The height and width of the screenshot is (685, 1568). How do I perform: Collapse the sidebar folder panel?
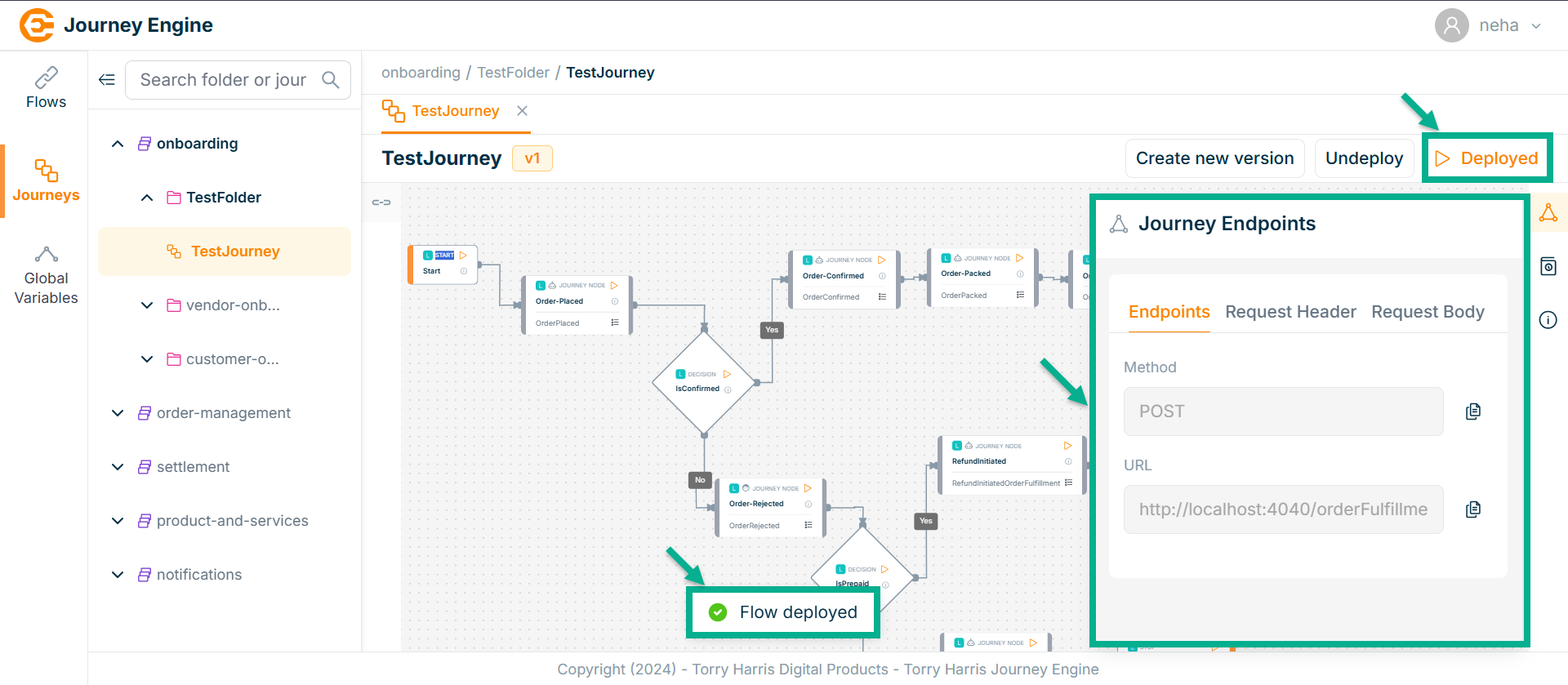[x=107, y=79]
